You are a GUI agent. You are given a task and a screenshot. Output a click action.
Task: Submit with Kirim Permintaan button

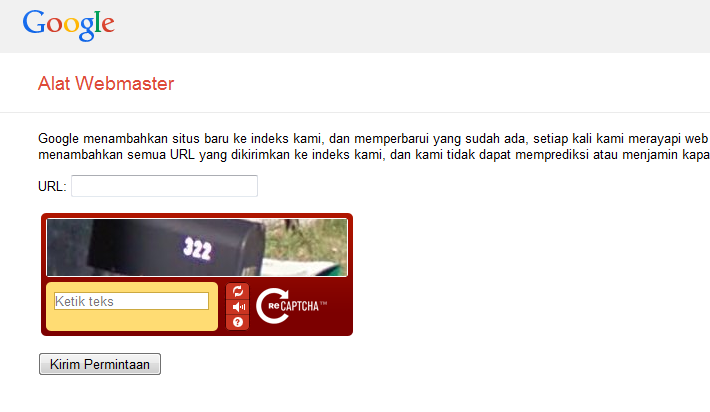coord(100,364)
